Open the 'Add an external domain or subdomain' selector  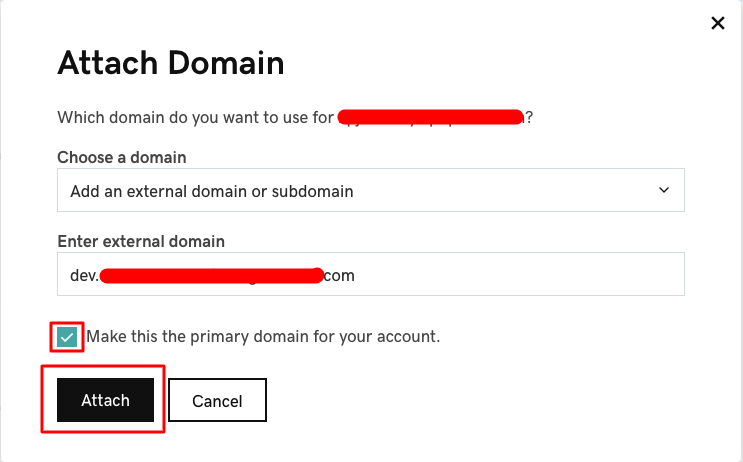click(371, 190)
